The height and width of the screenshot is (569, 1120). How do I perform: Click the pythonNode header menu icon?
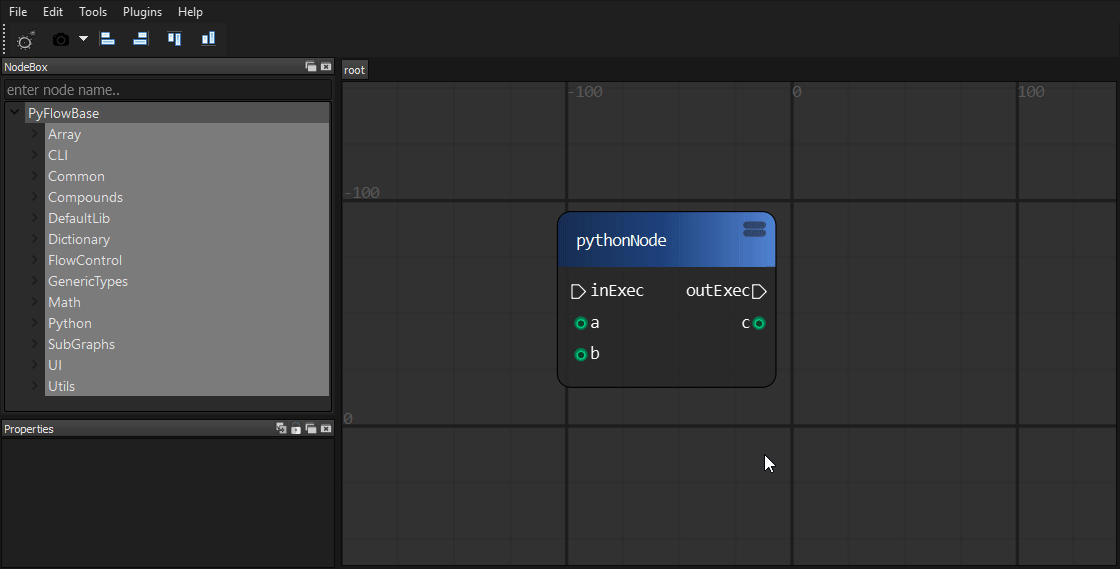click(x=754, y=228)
